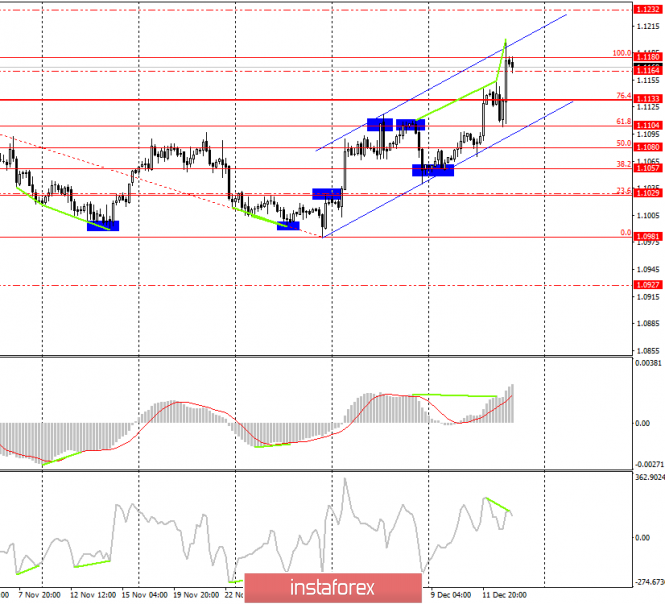Click the 15 Nov 04:00 time label

click(145, 592)
